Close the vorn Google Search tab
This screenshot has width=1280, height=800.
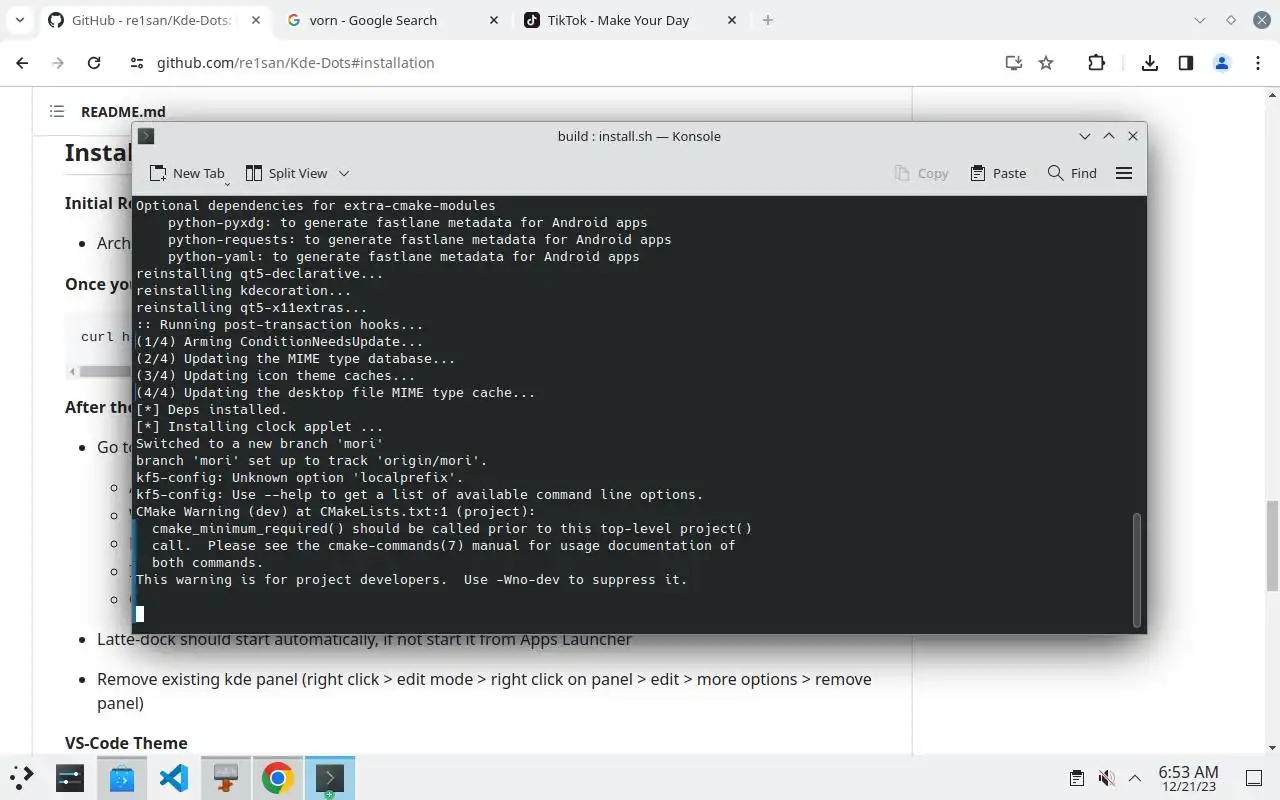click(494, 20)
